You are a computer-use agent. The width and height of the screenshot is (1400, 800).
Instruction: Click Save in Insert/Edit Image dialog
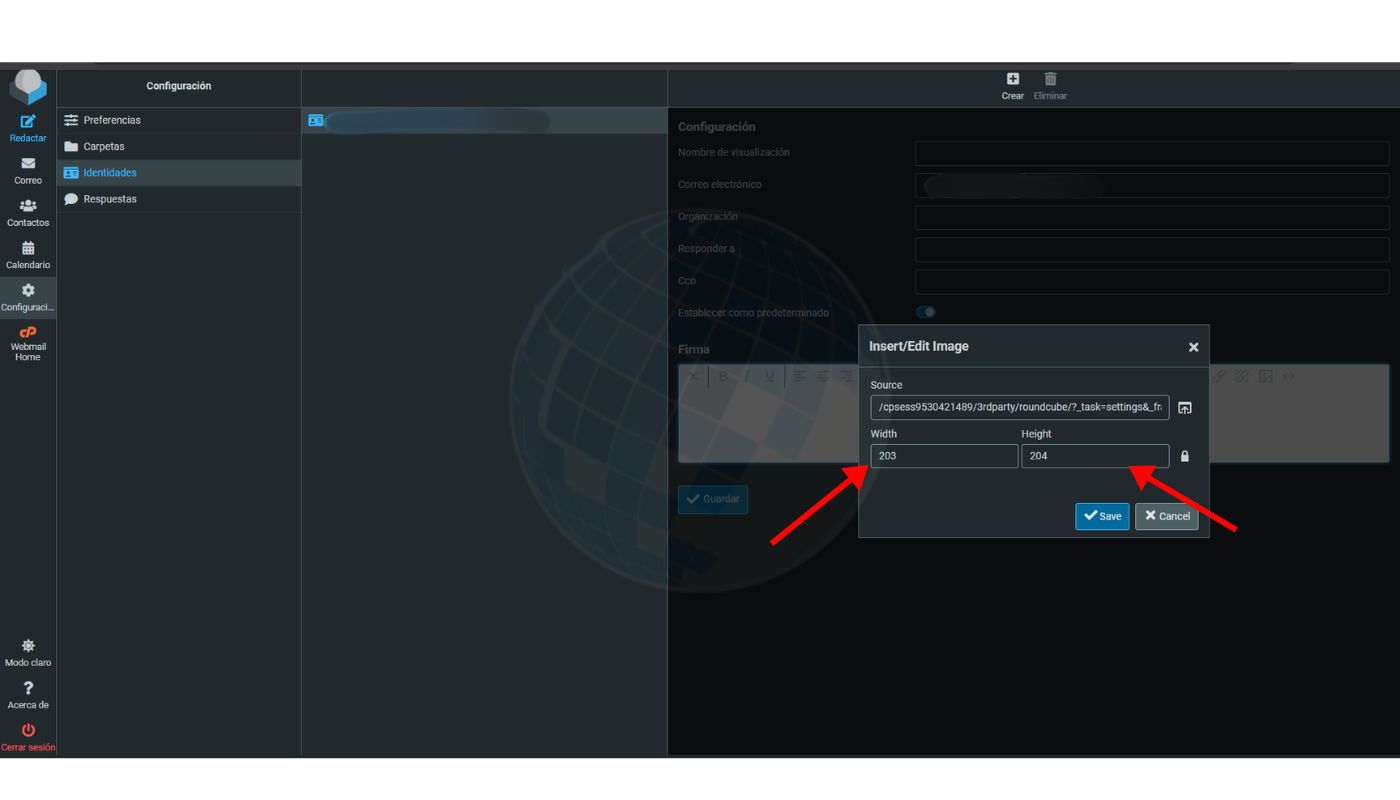pos(1102,516)
